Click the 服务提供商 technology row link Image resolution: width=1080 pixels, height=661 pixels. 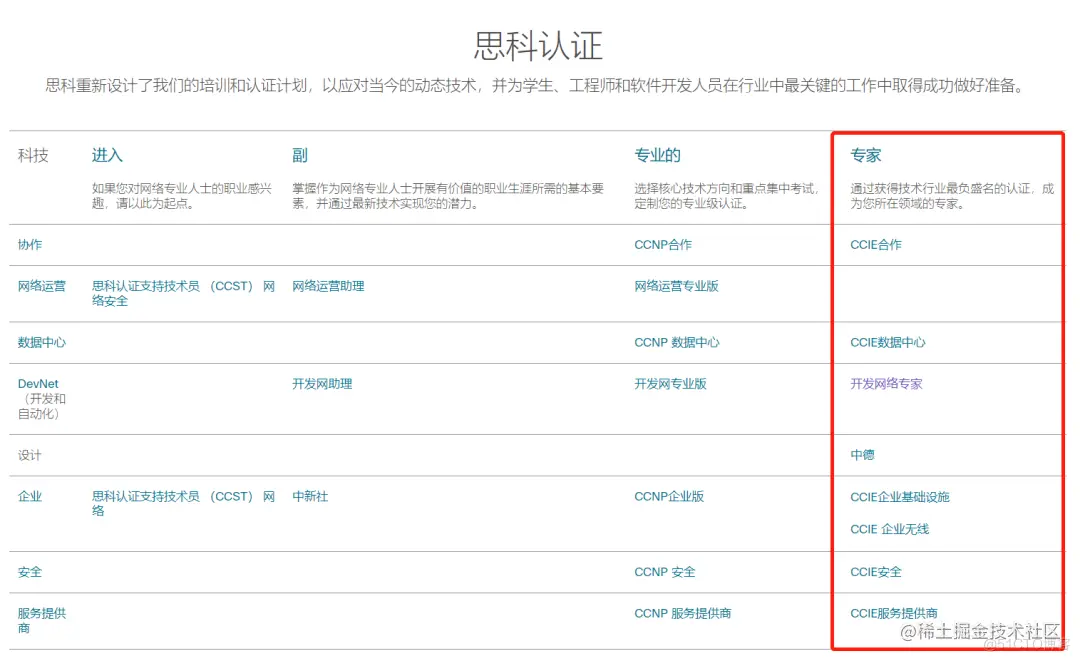tap(41, 621)
